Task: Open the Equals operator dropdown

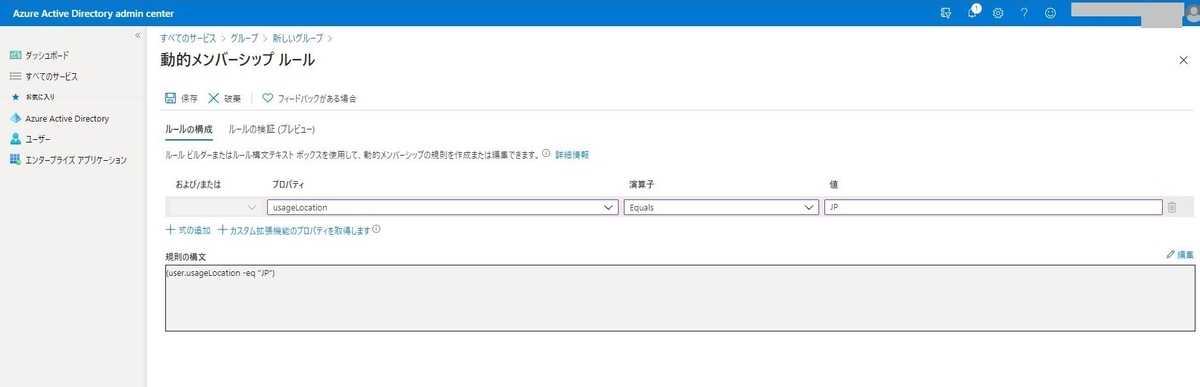Action: click(721, 207)
